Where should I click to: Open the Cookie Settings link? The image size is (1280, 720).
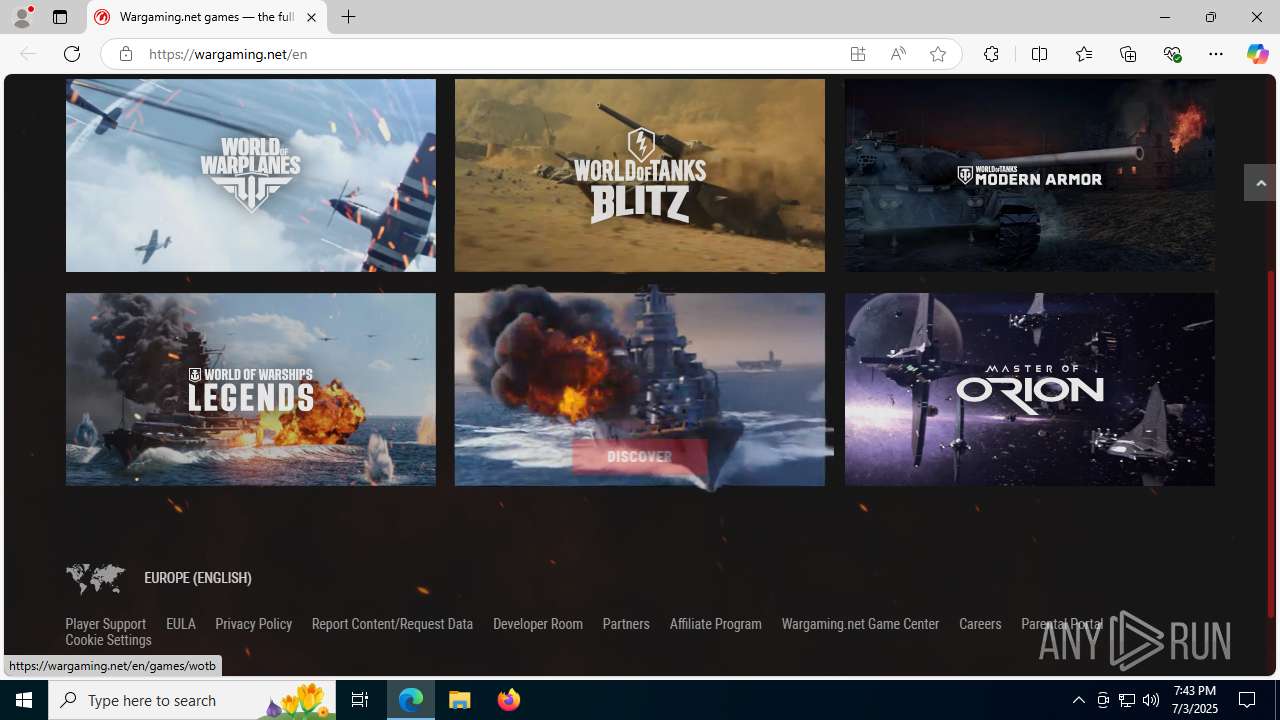click(x=108, y=640)
